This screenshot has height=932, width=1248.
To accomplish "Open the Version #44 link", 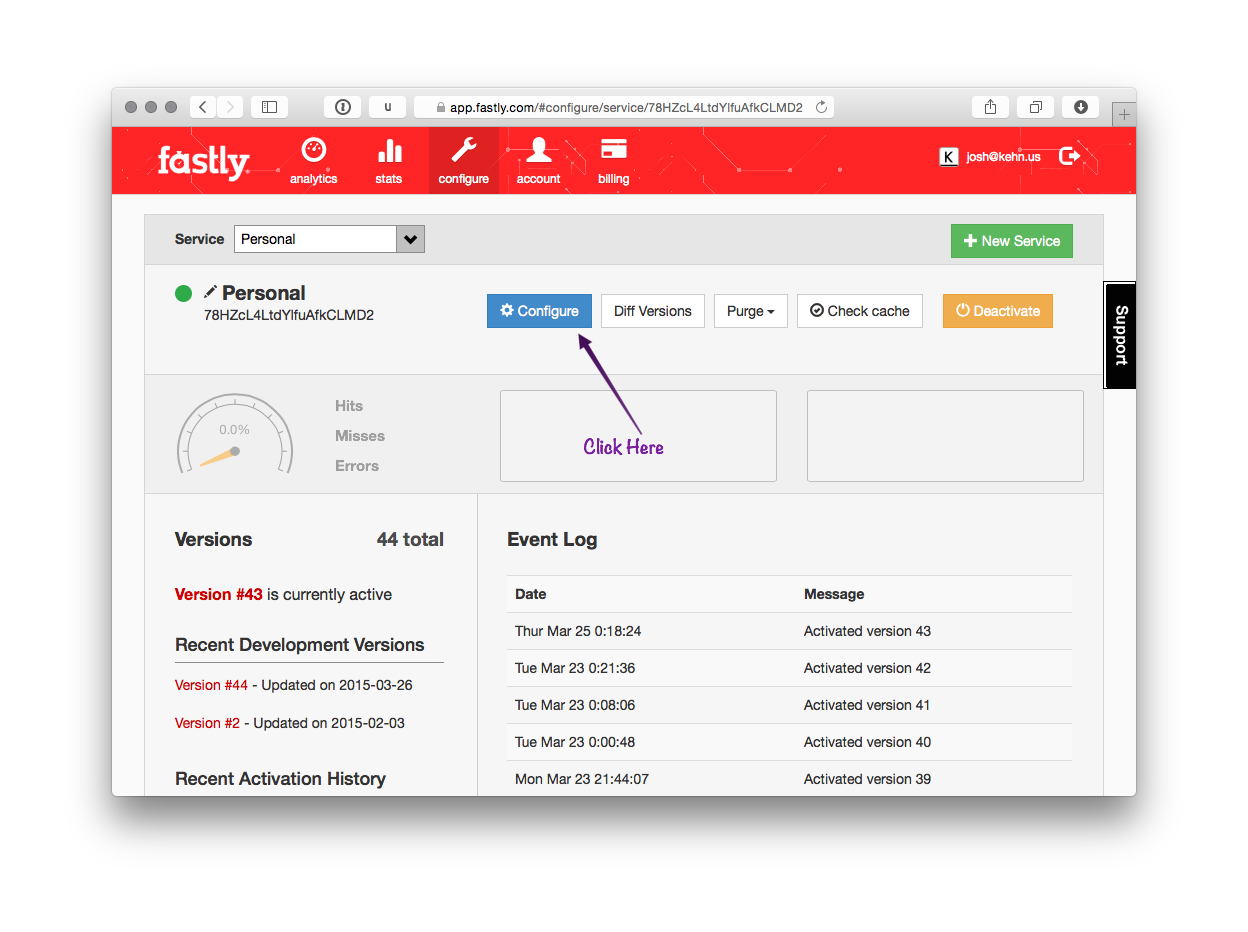I will tap(211, 685).
